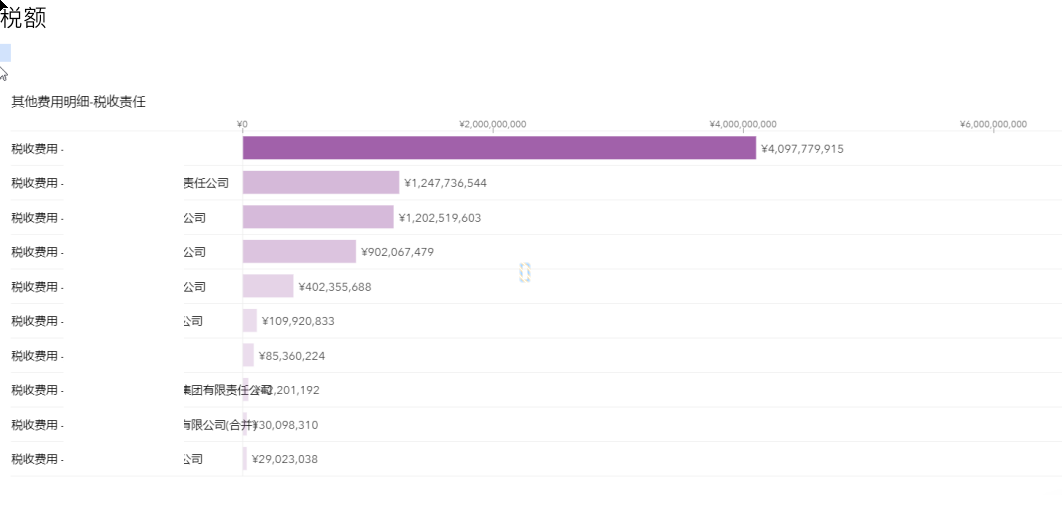The image size is (1062, 507).
Task: Click the ¥4,000,000,000 axis tick label
Action: pos(742,125)
